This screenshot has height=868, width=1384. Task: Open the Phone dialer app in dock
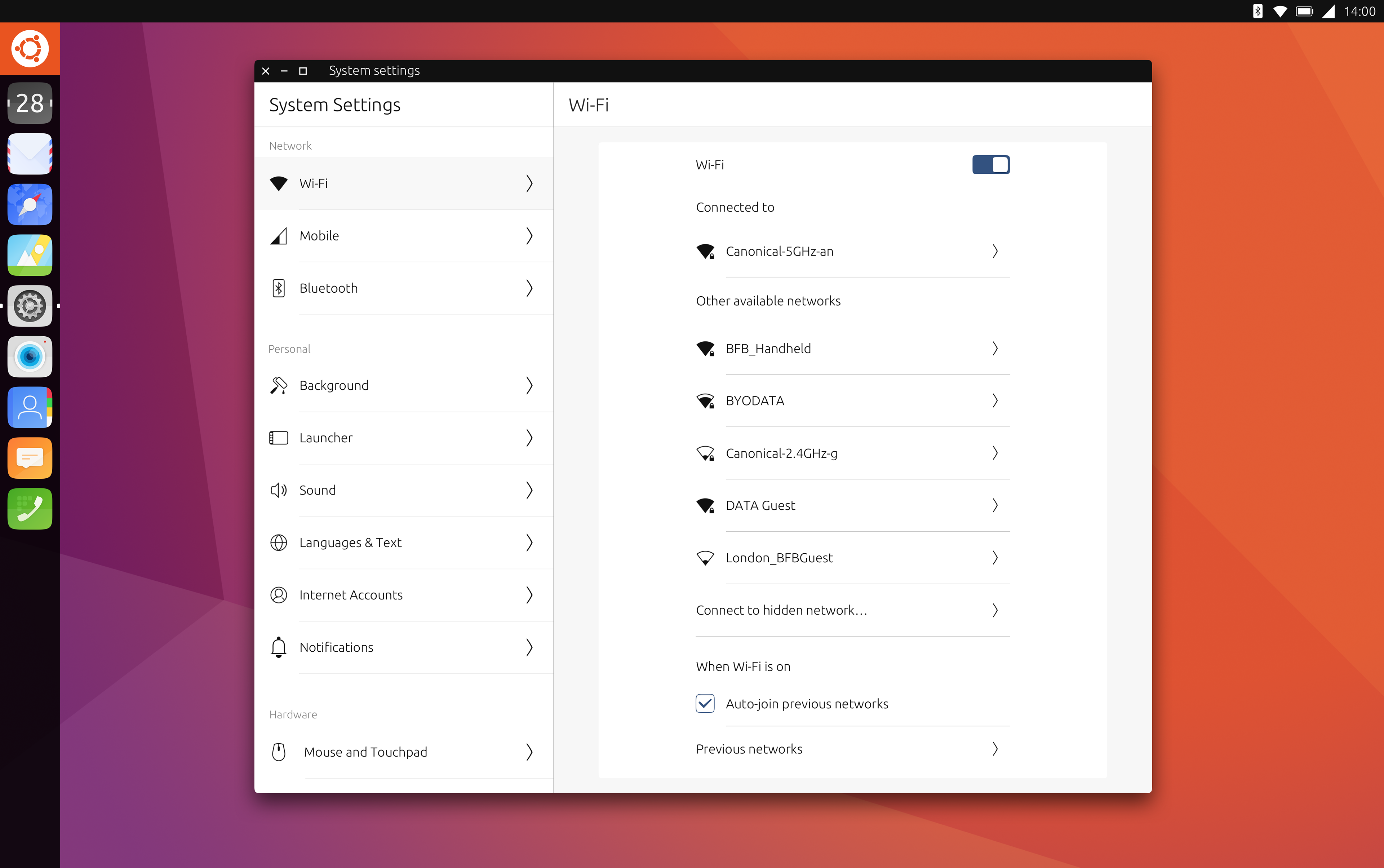click(x=30, y=509)
